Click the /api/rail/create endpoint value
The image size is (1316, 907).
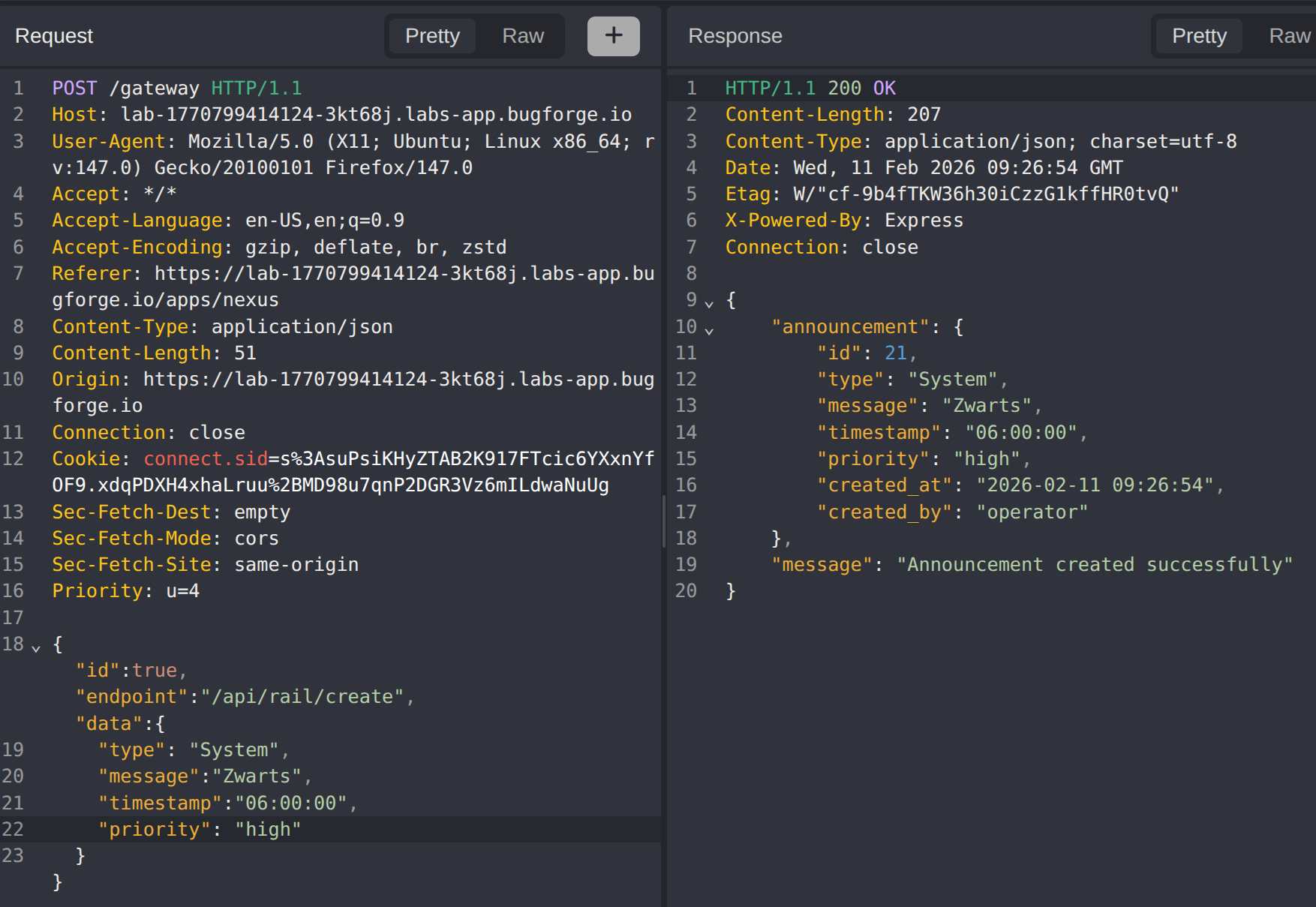click(x=302, y=697)
